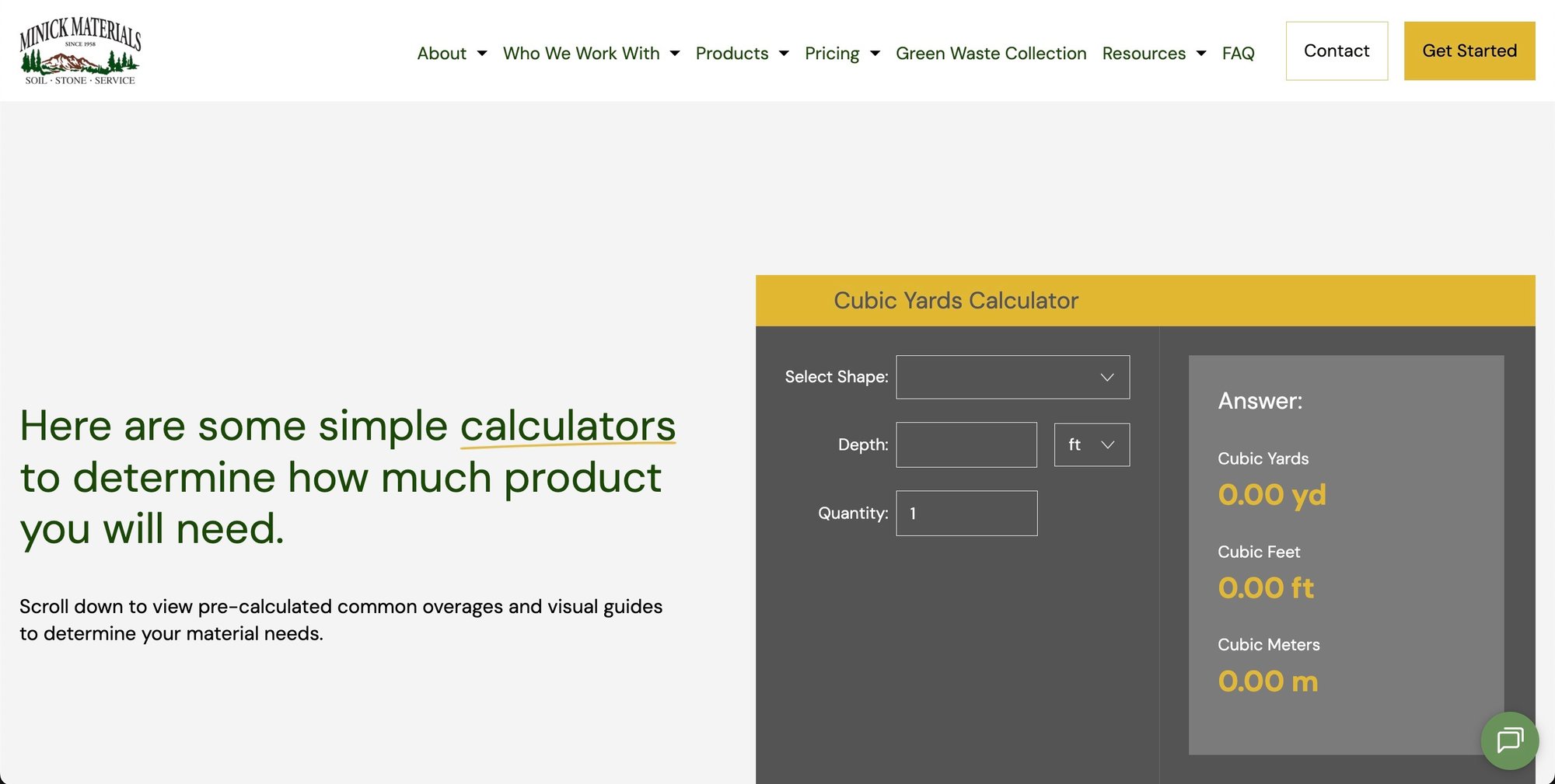Screen dimensions: 1555x784
Task: Click the 0.00 ft result value
Action: 1266,587
